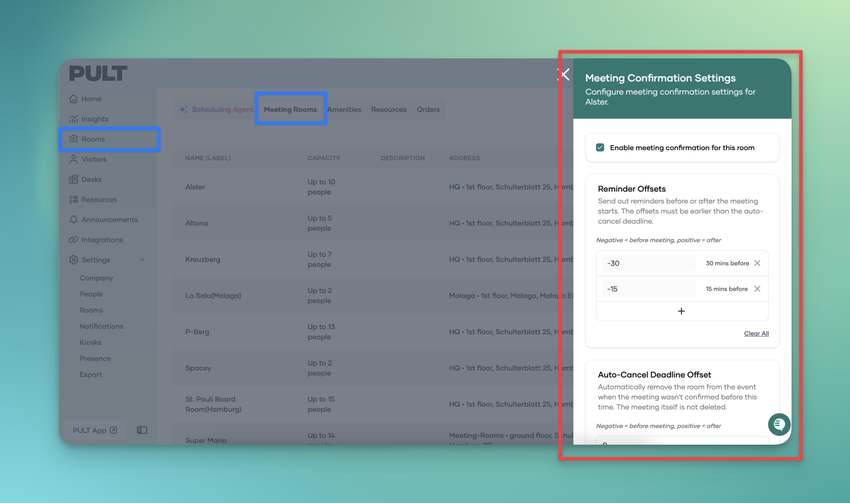The width and height of the screenshot is (850, 503).
Task: Disable meeting confirmation for this room
Action: [x=600, y=148]
